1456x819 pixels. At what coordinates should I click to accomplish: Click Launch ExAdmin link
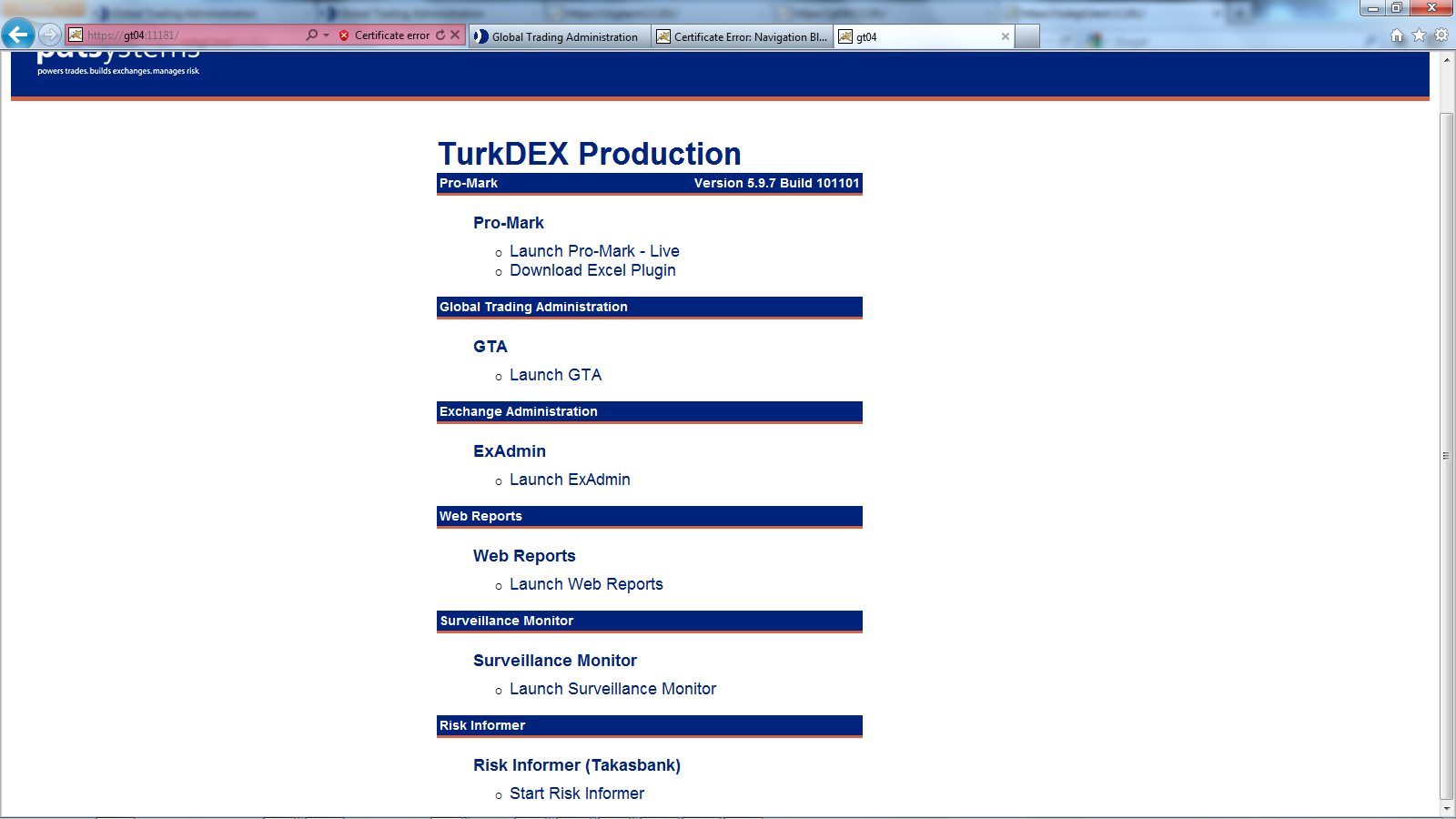click(570, 480)
